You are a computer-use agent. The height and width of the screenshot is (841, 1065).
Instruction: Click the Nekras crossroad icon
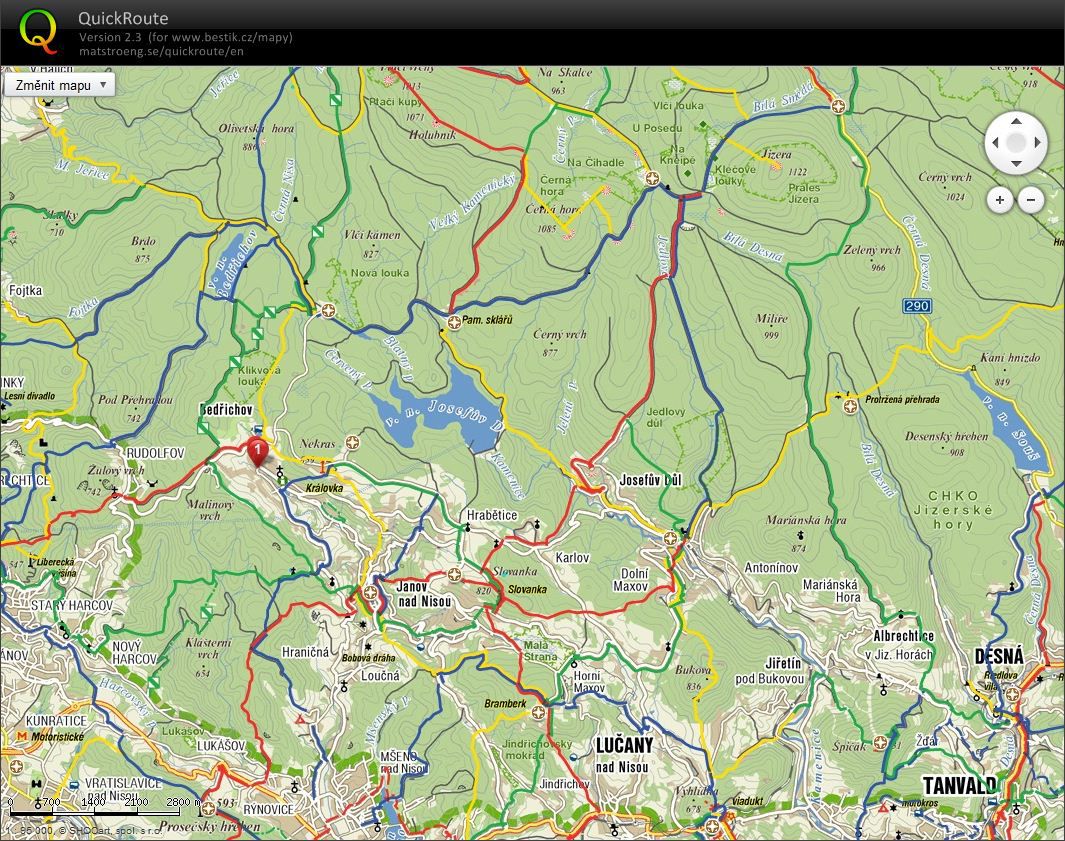pos(352,443)
